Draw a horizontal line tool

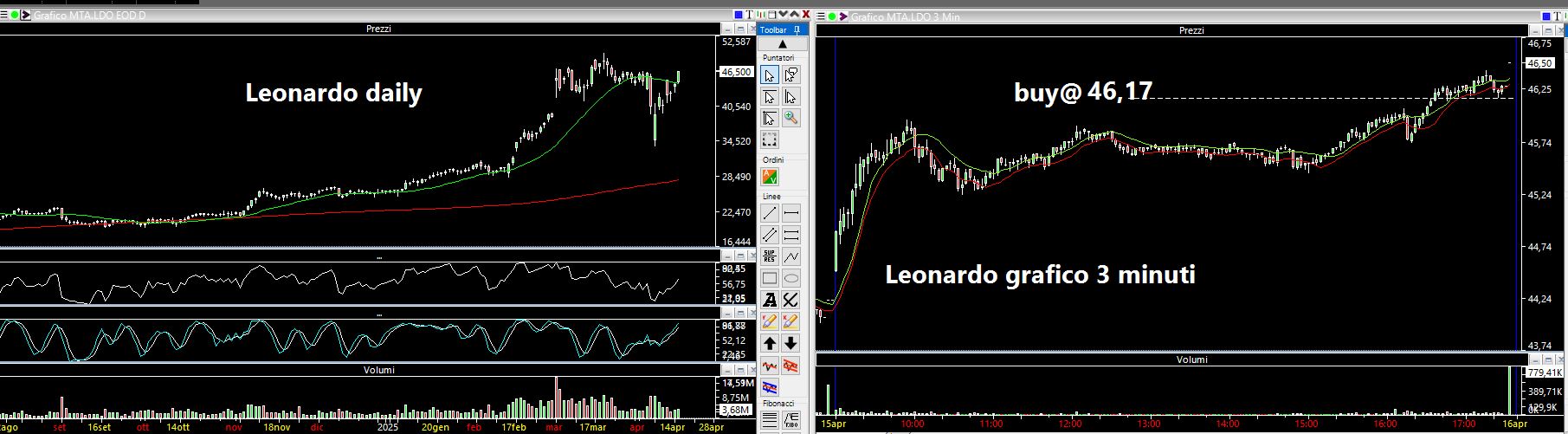pos(790,213)
